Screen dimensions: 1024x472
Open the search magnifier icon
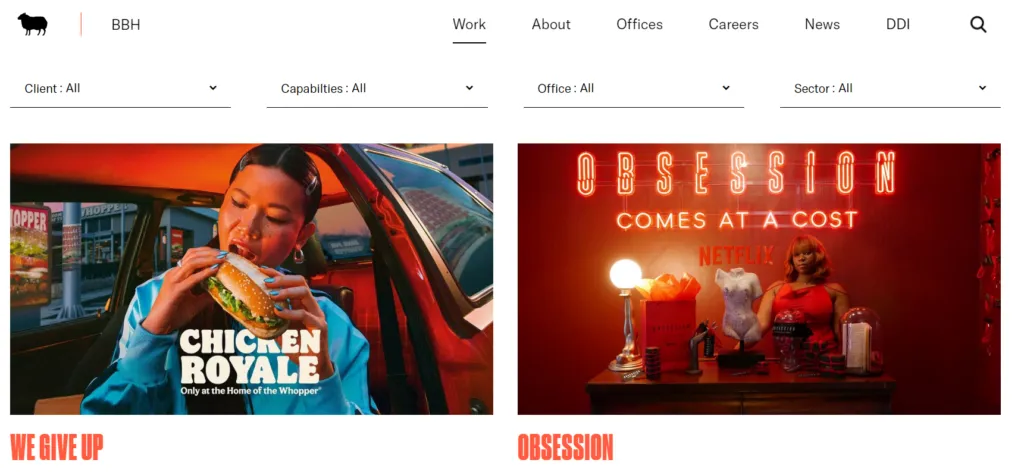[x=978, y=25]
